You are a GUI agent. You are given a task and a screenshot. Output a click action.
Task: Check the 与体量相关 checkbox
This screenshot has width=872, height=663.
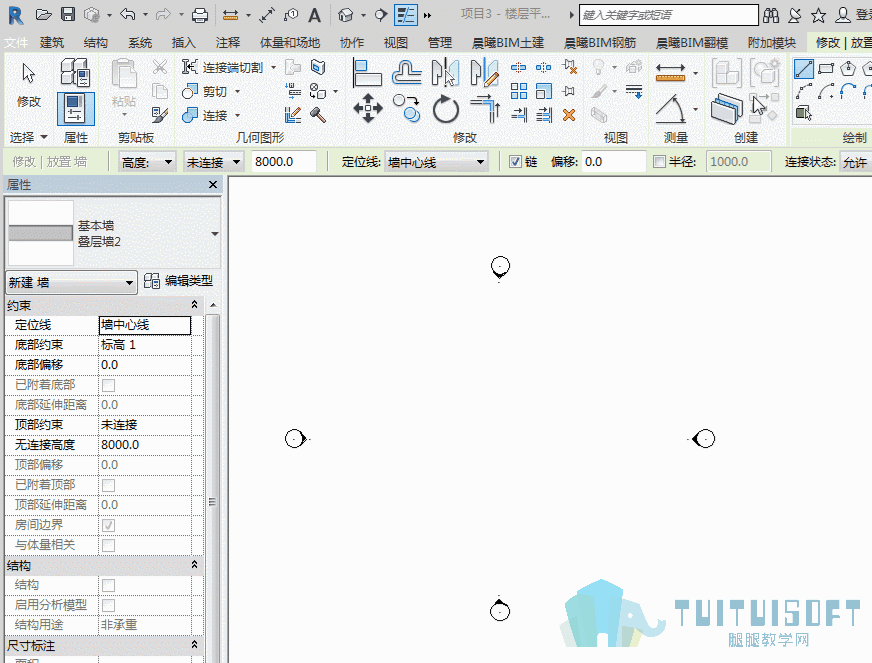click(x=108, y=545)
